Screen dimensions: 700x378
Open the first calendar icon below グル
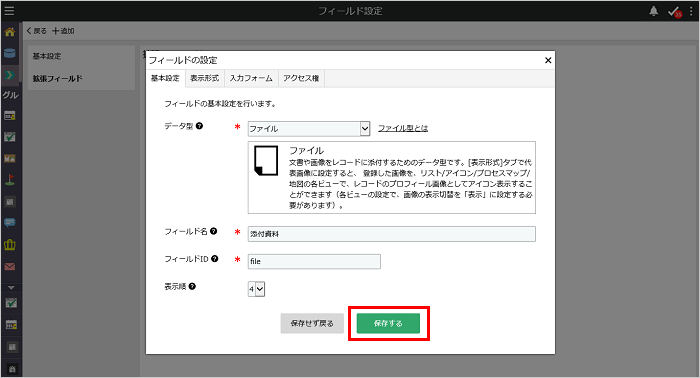coord(10,116)
